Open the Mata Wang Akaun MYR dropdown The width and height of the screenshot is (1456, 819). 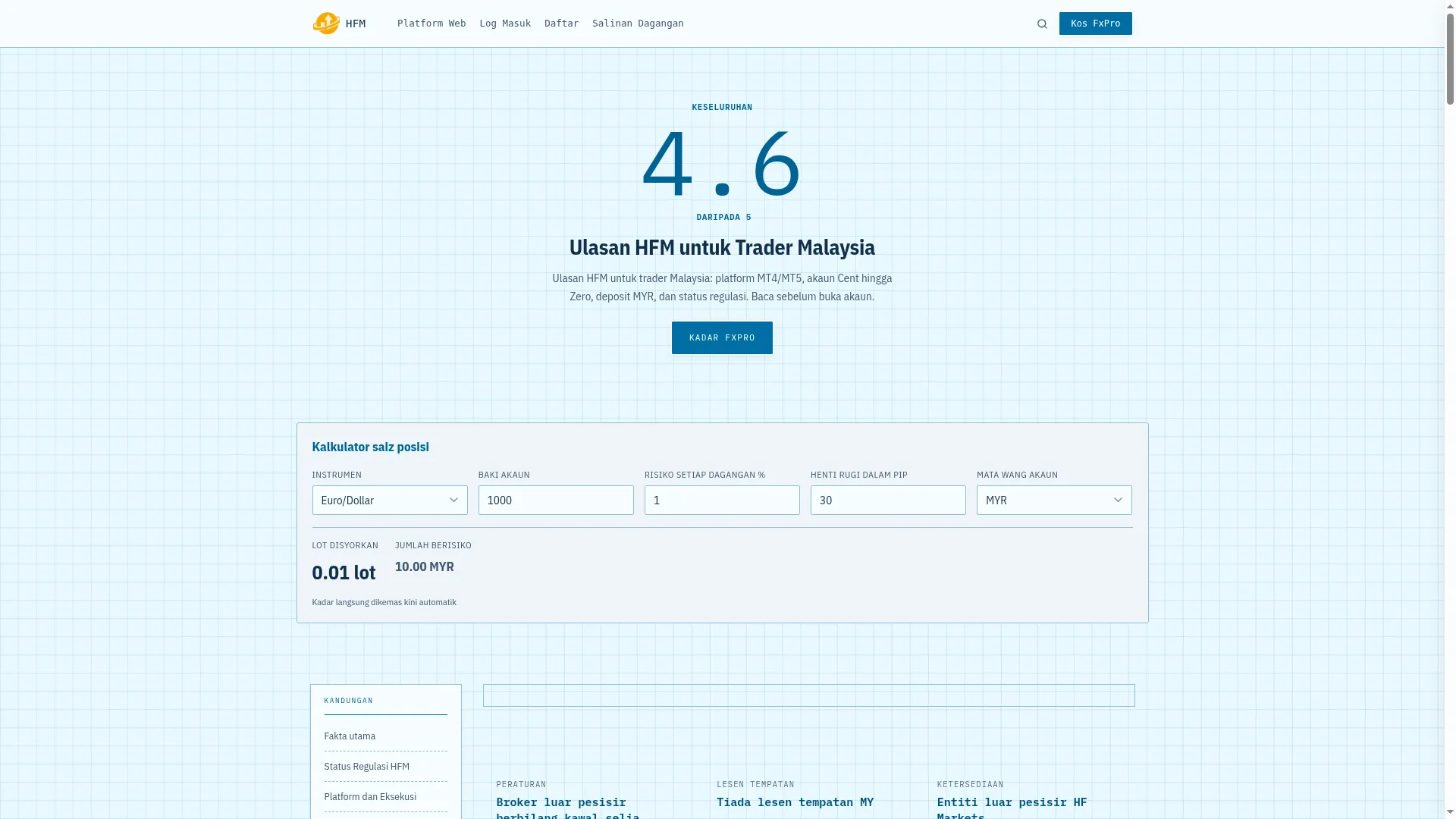click(1054, 500)
